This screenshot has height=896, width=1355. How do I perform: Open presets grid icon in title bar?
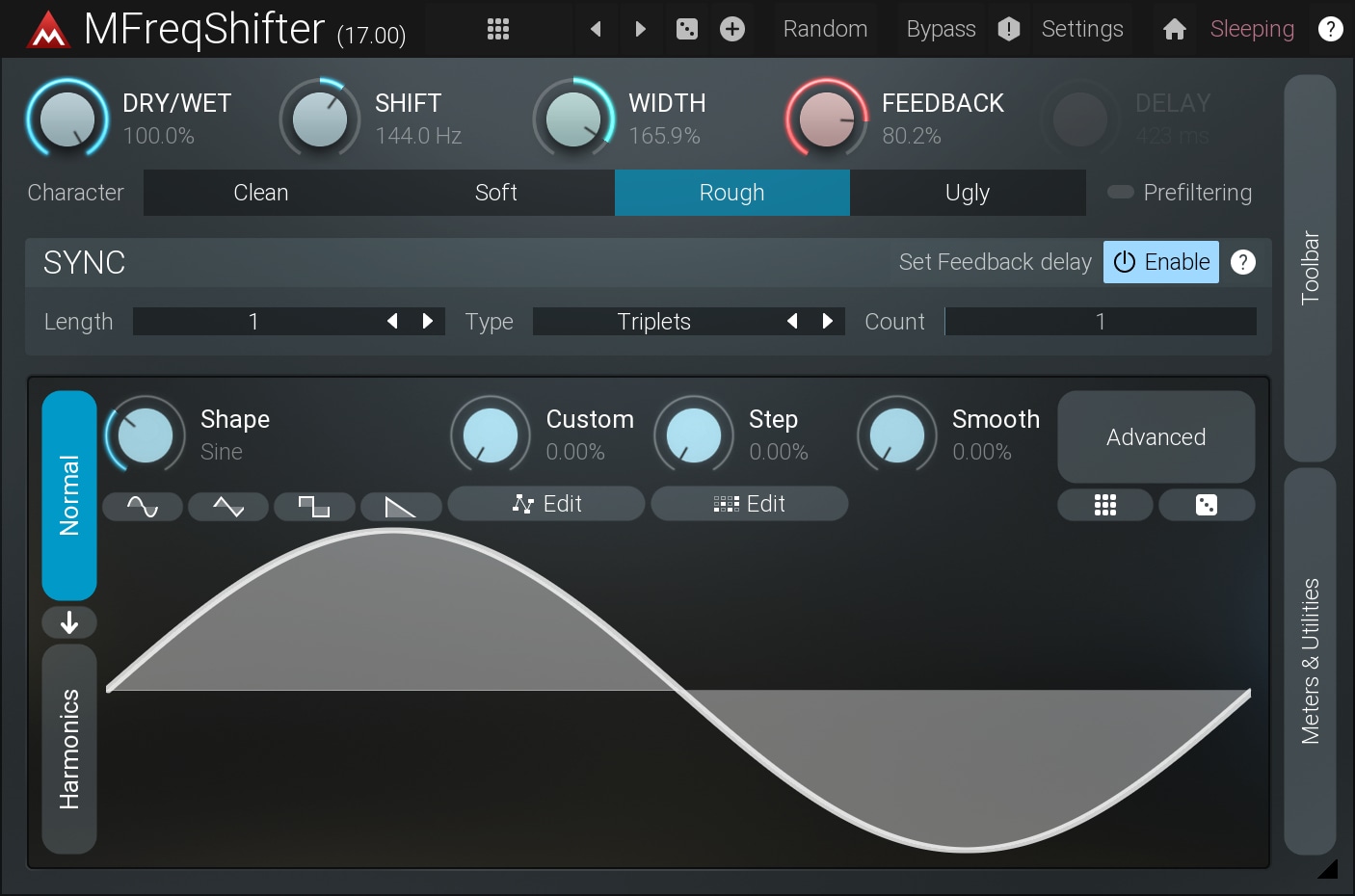pyautogui.click(x=498, y=29)
